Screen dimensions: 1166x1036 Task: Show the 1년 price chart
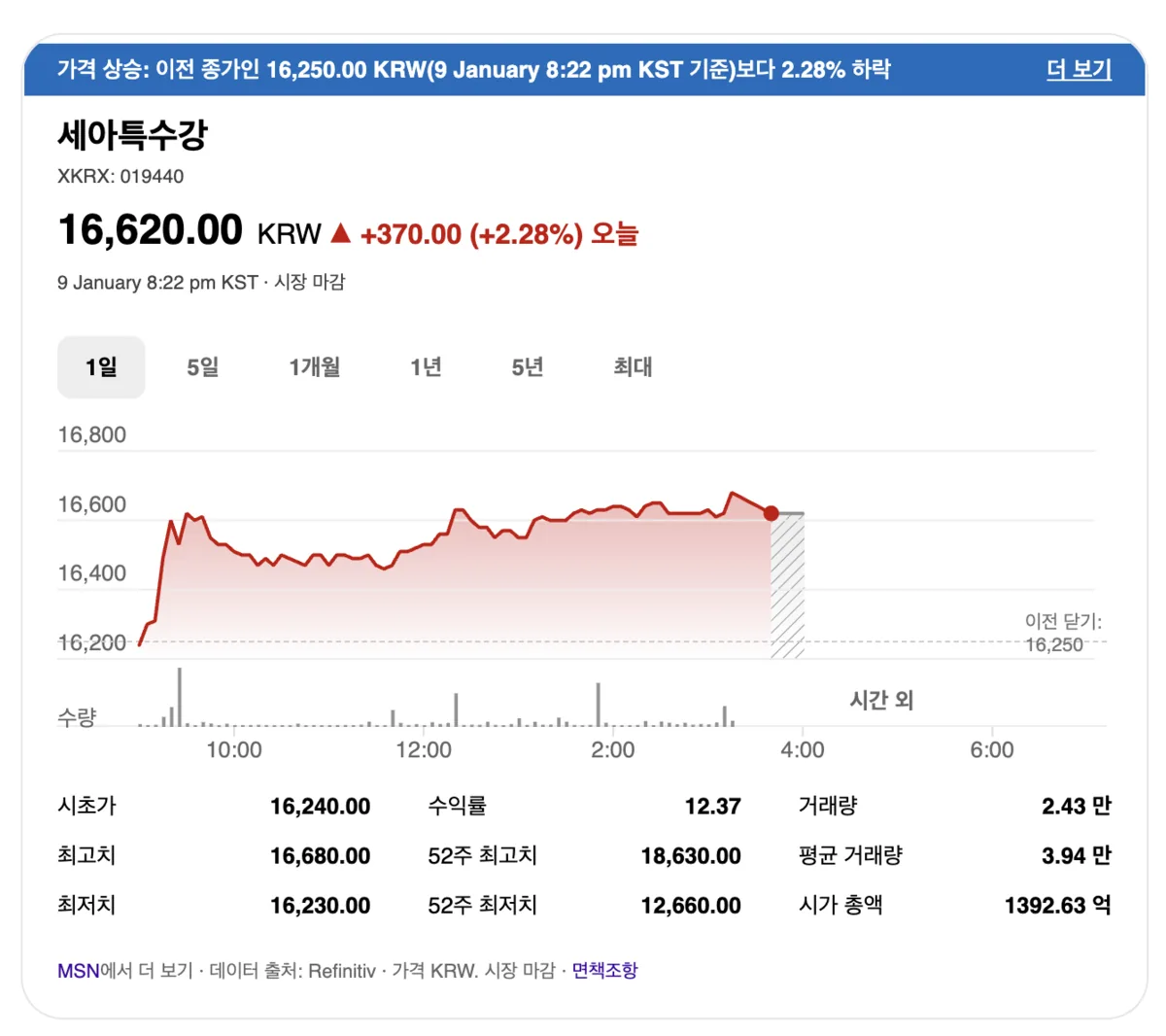coord(426,367)
